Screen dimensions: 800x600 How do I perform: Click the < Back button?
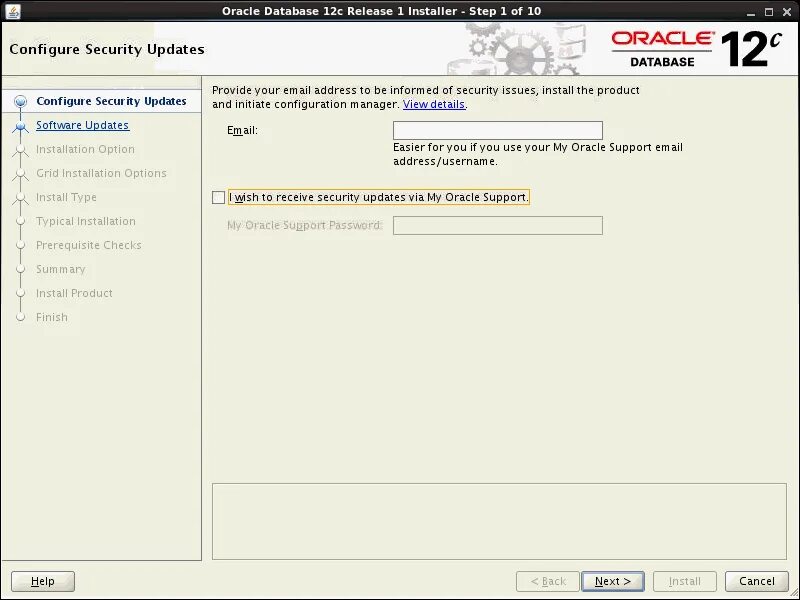pos(548,581)
